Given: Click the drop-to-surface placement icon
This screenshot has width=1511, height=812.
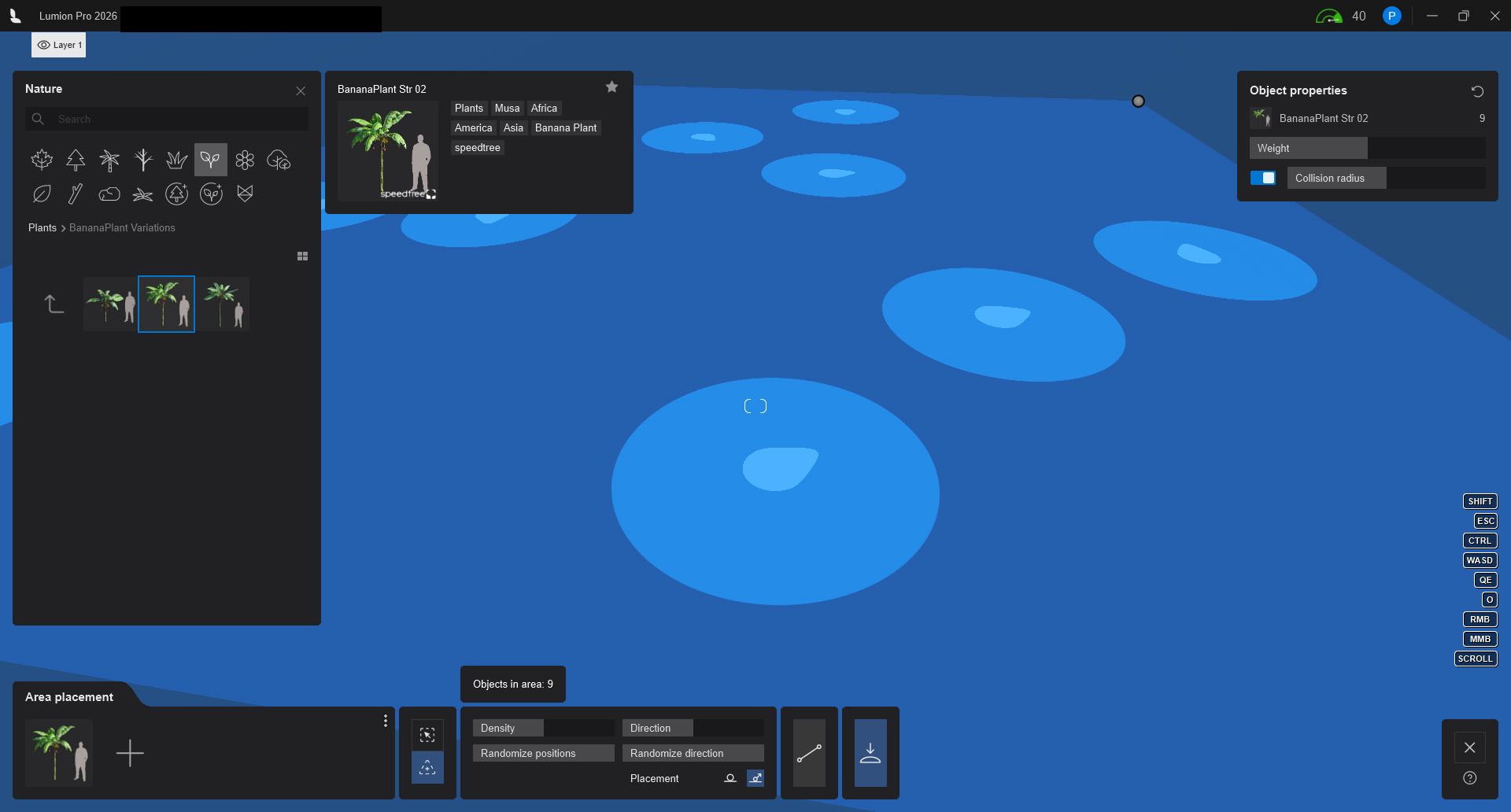Looking at the screenshot, I should [x=870, y=753].
